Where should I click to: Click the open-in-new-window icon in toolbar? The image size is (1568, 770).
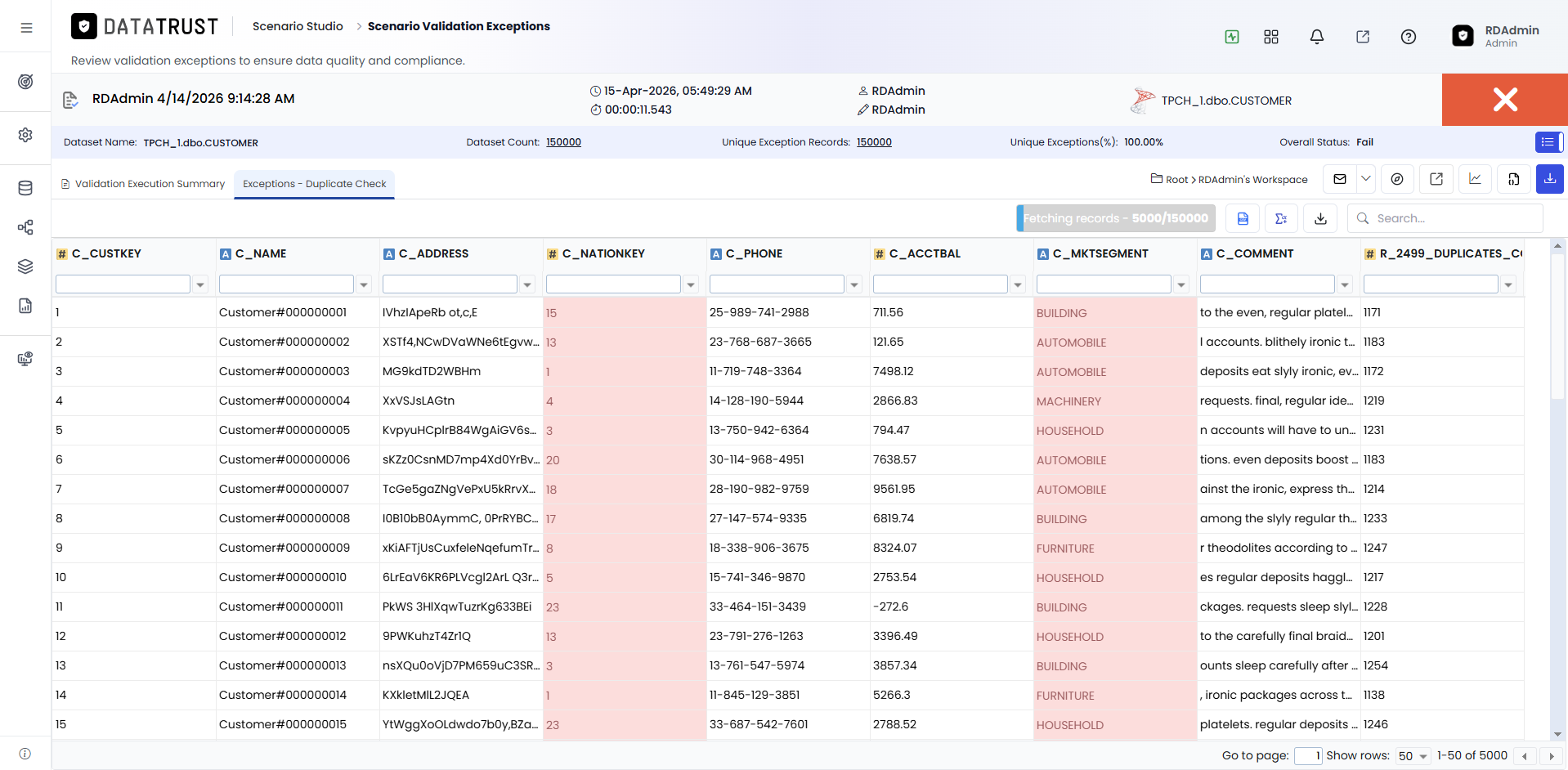(x=1436, y=179)
